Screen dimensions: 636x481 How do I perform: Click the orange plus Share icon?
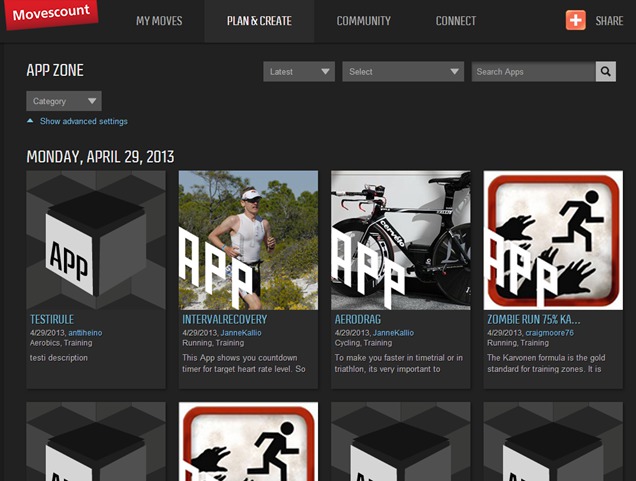pyautogui.click(x=576, y=20)
